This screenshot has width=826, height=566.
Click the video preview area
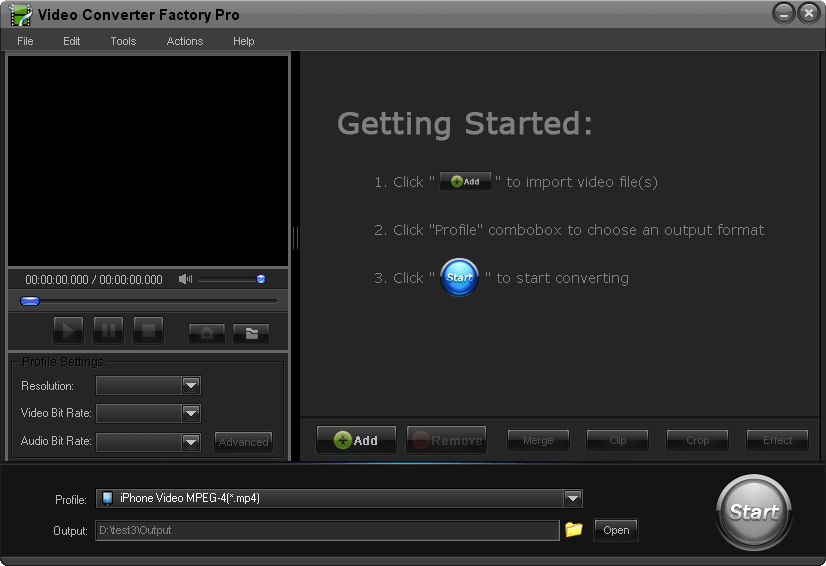tap(148, 161)
